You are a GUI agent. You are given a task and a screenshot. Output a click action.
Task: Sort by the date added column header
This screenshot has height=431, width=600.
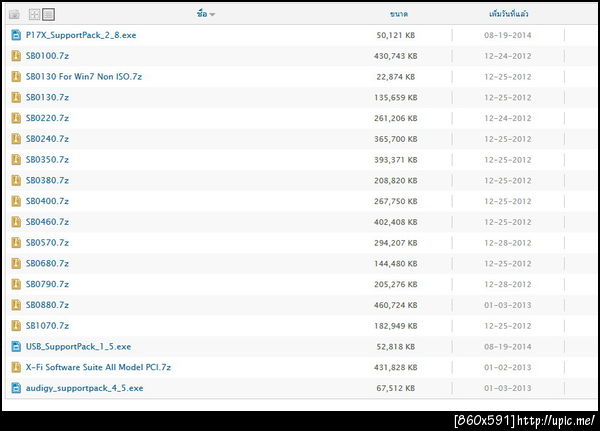coord(509,14)
